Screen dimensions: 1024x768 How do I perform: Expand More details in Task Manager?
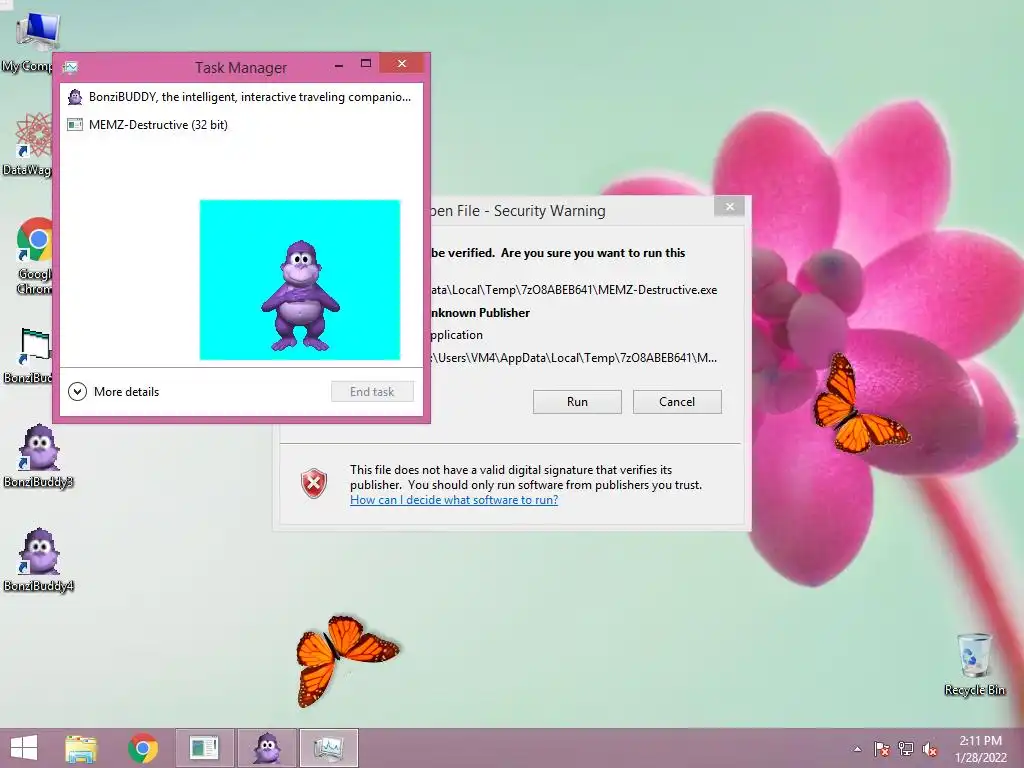pyautogui.click(x=114, y=392)
